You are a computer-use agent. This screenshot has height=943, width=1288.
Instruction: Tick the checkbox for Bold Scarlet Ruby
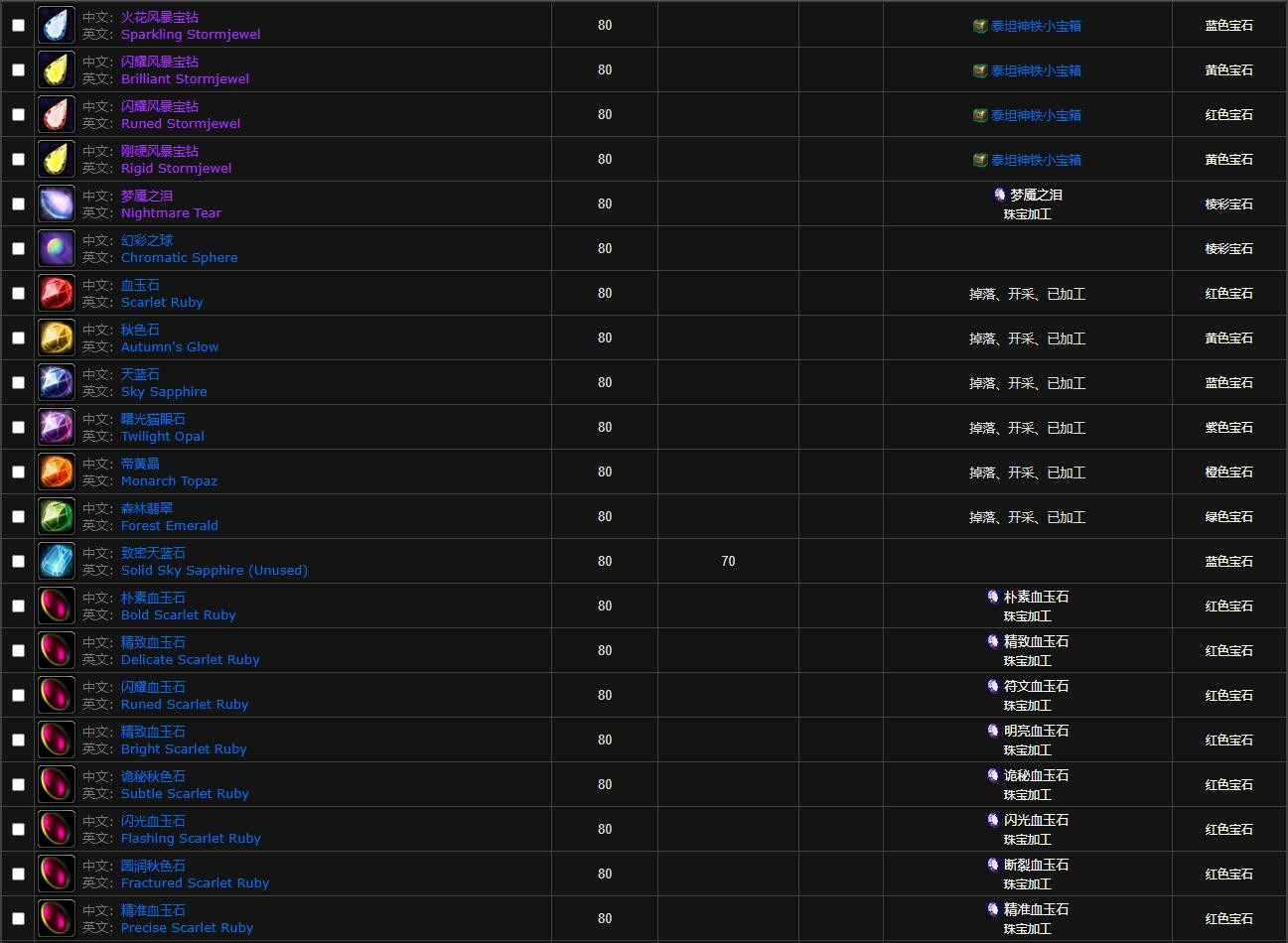(x=18, y=606)
